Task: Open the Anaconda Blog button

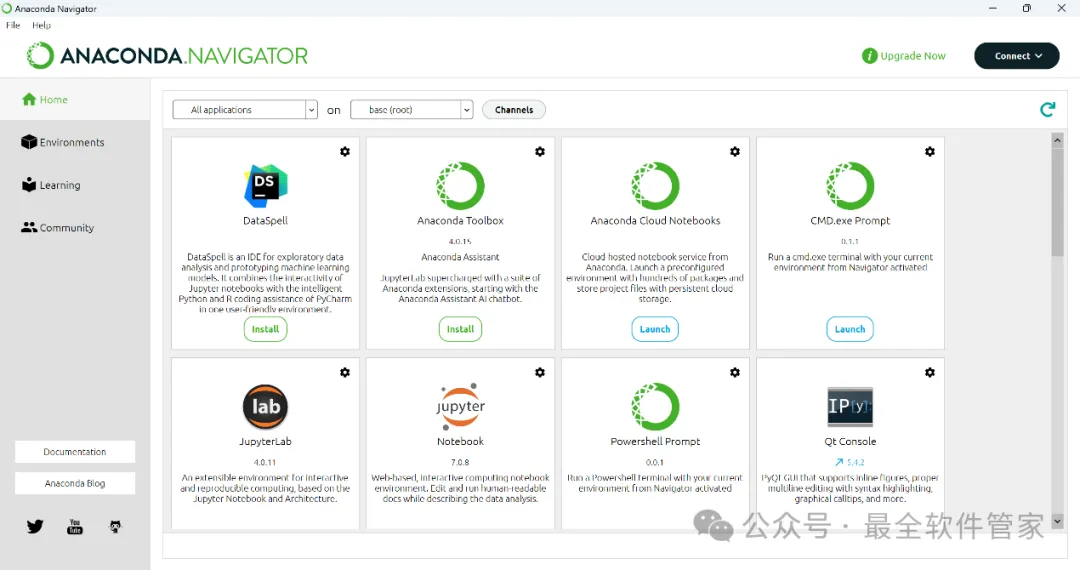Action: [75, 483]
